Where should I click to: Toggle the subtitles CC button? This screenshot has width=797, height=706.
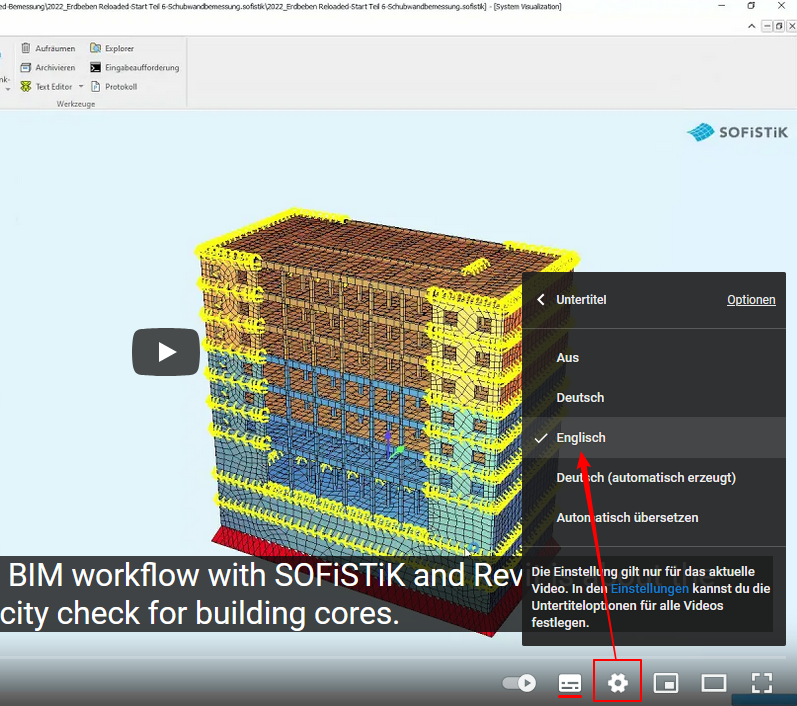[x=569, y=683]
